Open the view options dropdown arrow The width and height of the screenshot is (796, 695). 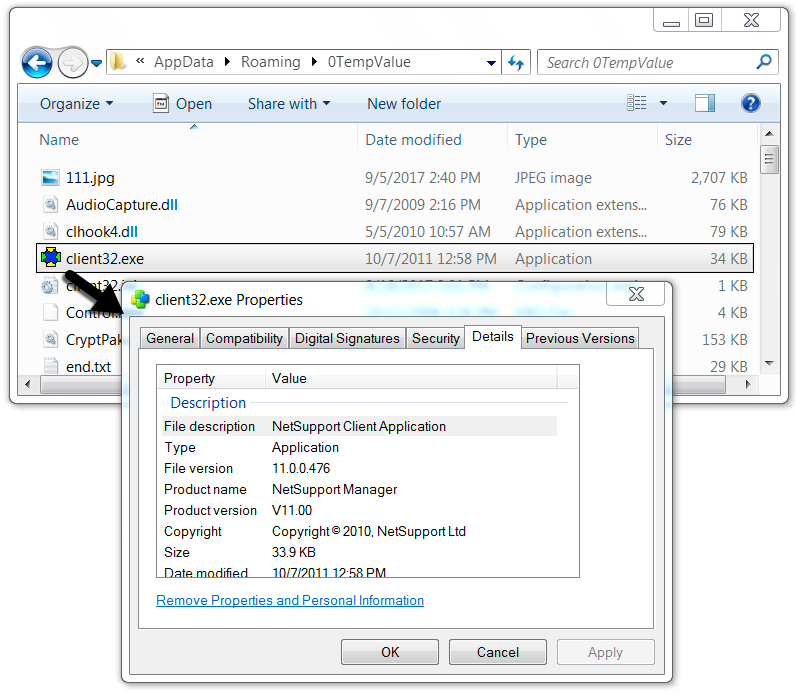point(663,103)
